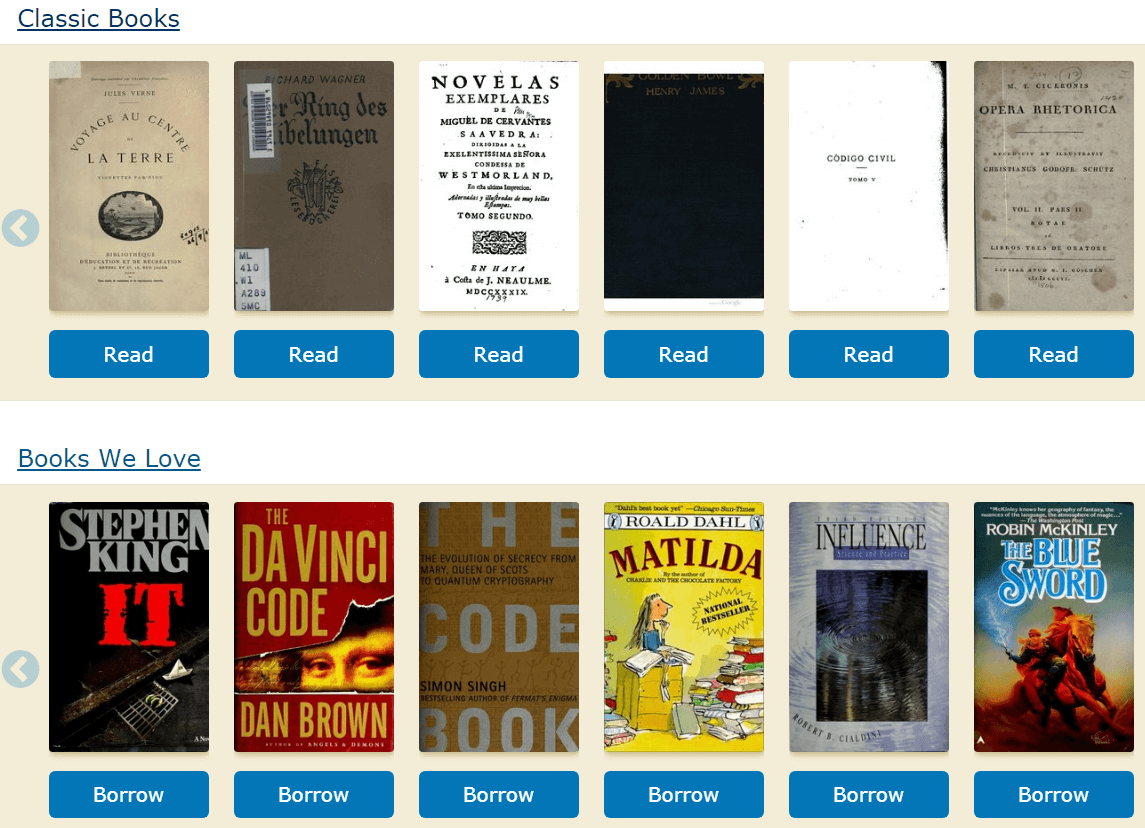Open the Classic Books section link
Screen dimensions: 1145x828
(x=99, y=18)
